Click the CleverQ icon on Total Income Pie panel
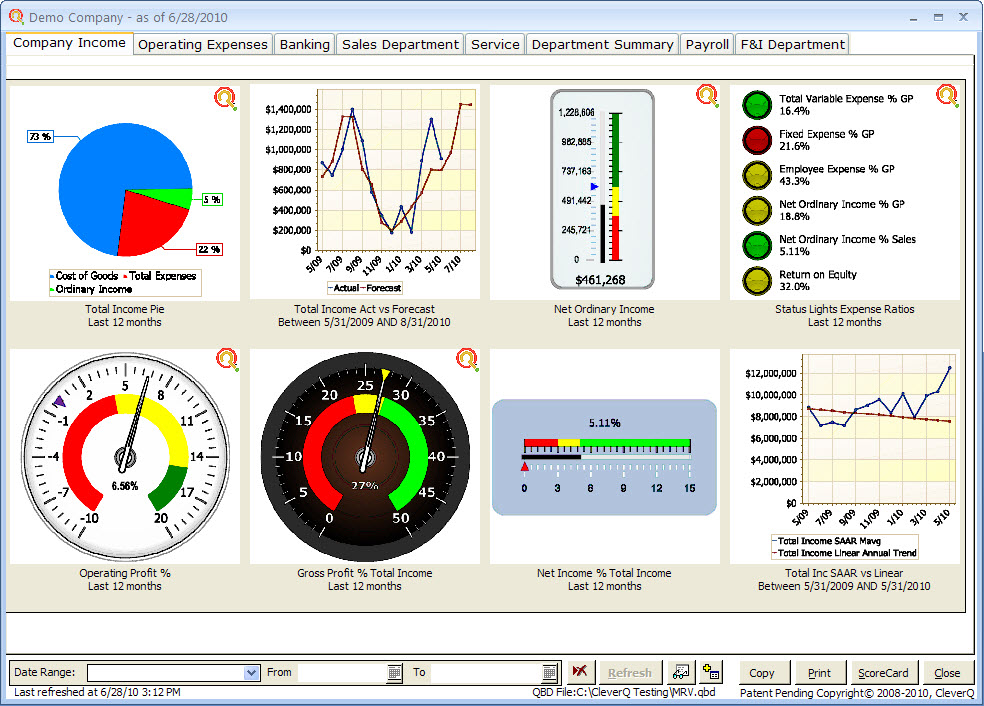The image size is (984, 706). (225, 95)
